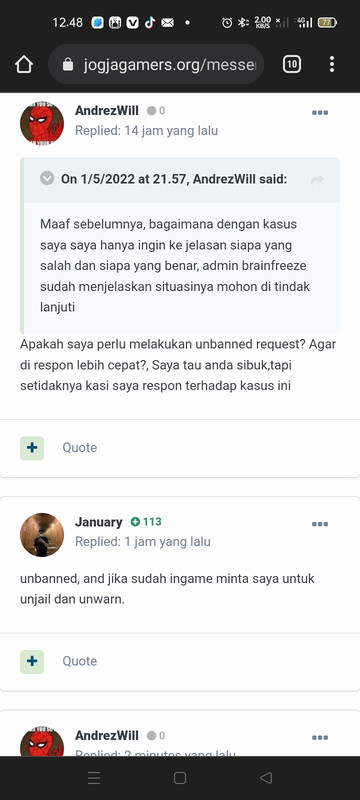Open January's profile from username link

coord(98,522)
